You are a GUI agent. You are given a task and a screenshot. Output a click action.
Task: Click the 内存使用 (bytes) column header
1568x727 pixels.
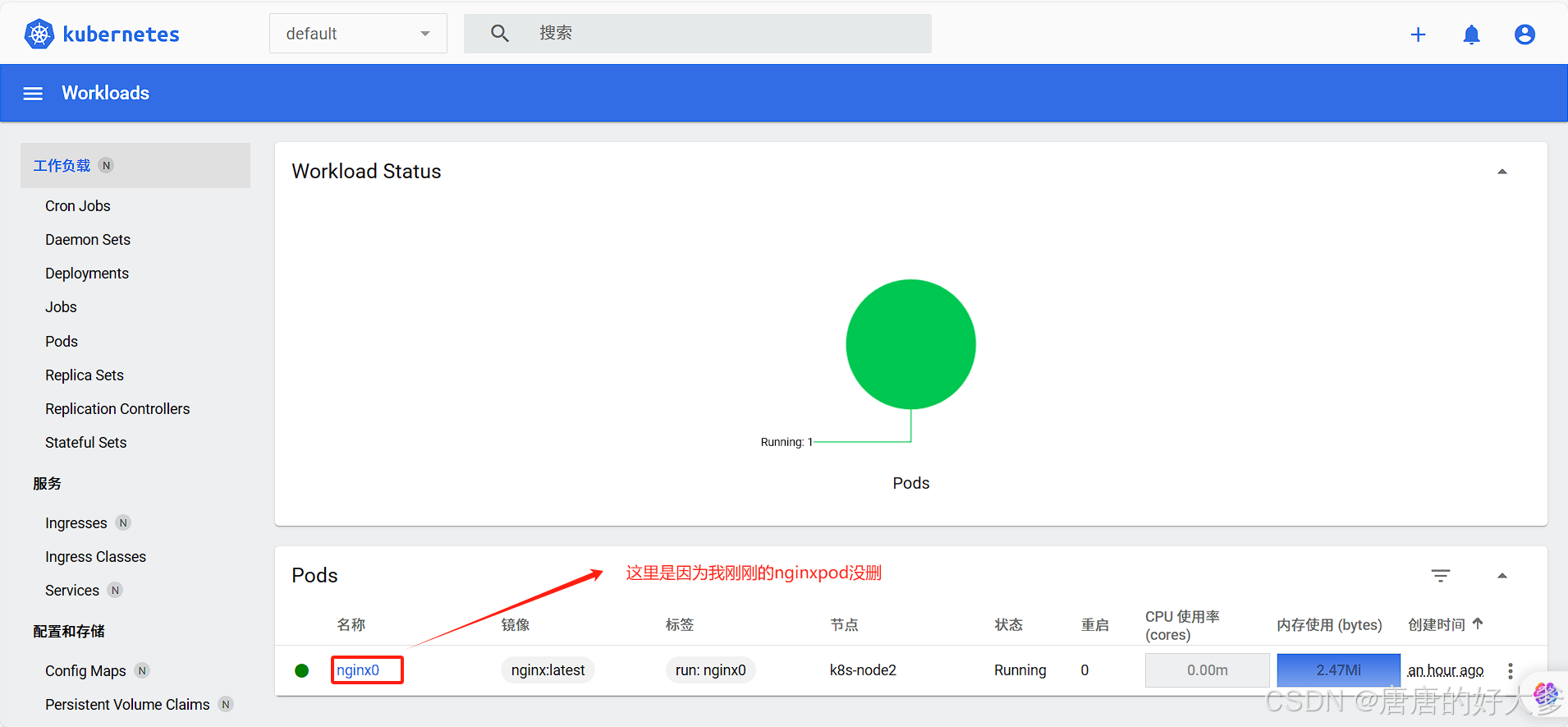[x=1329, y=625]
